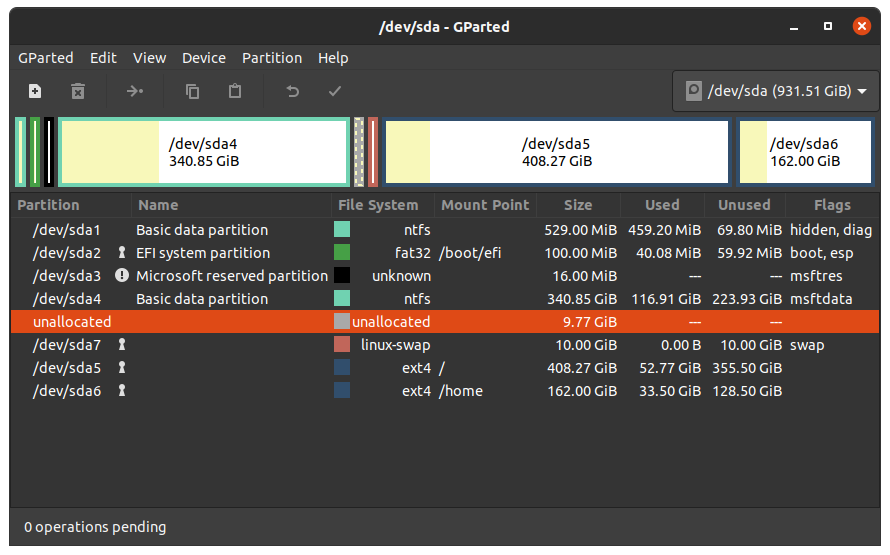Select /dev/sda4 block in disk map

[204, 152]
